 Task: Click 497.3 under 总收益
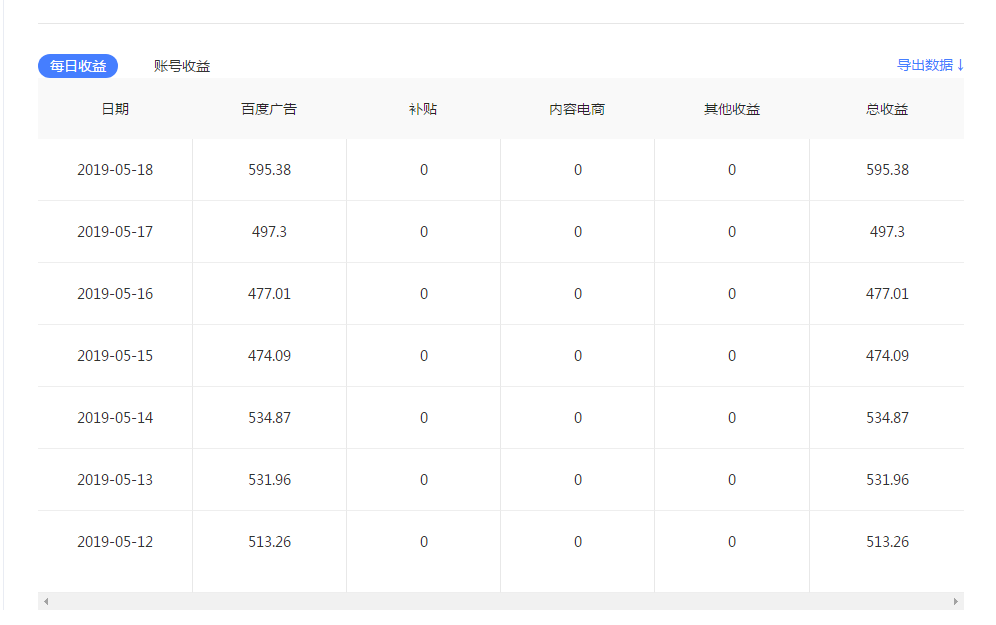click(x=887, y=232)
